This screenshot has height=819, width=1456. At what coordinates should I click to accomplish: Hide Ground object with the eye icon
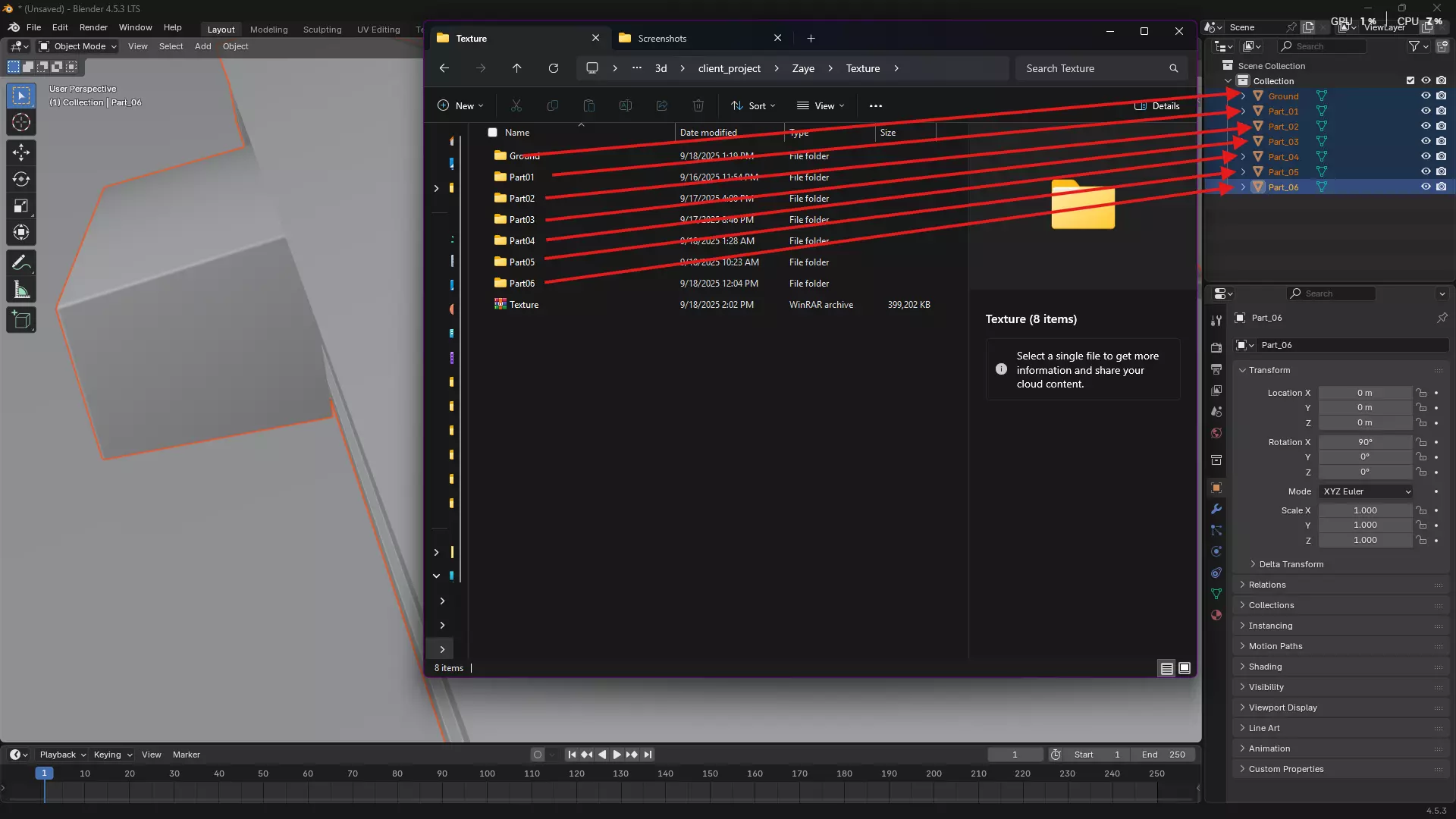click(x=1426, y=96)
